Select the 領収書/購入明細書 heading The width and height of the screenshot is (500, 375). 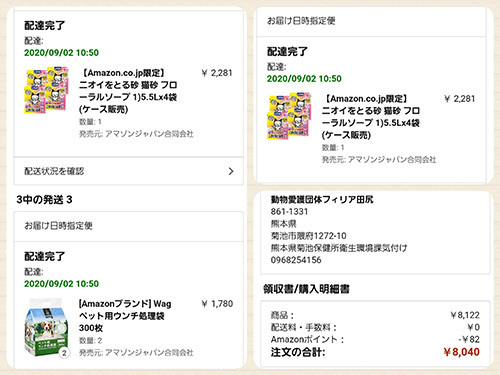(x=306, y=289)
